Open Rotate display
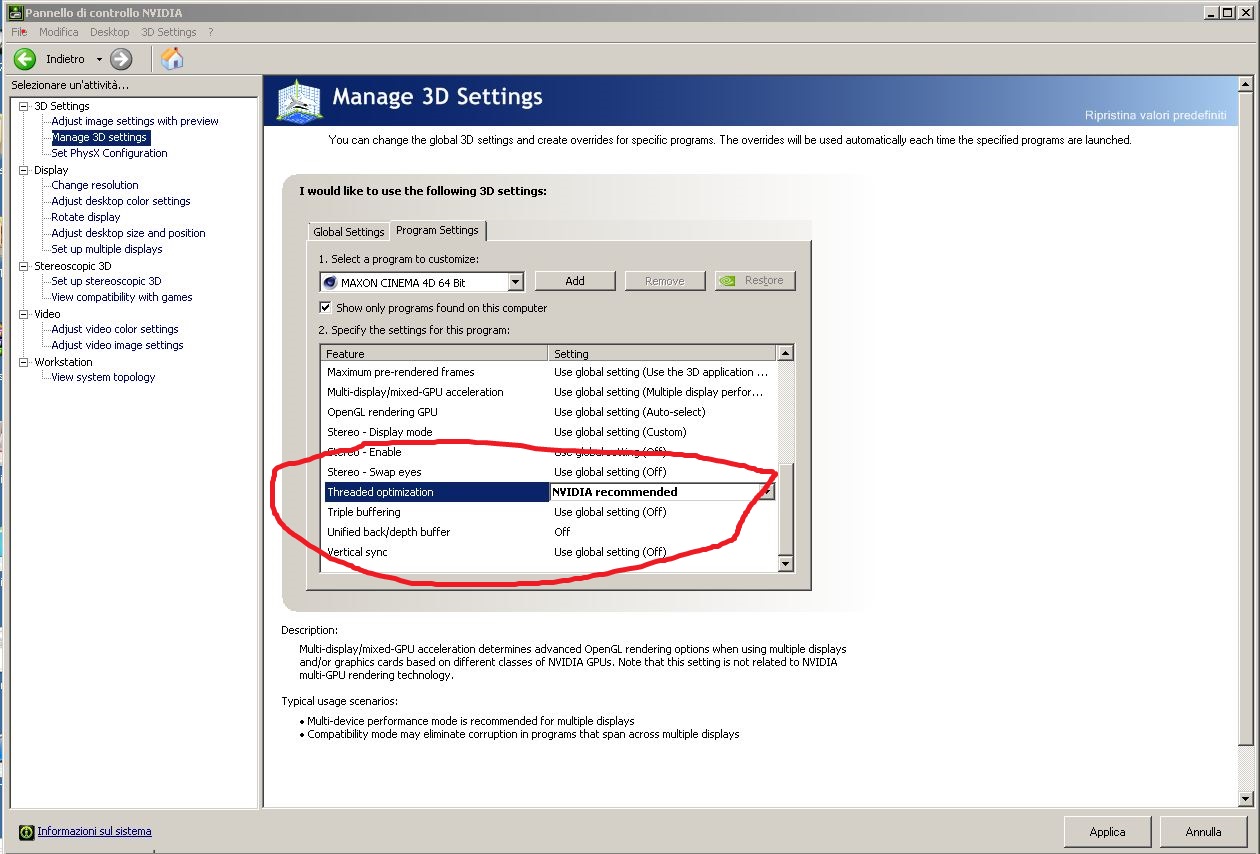 [x=86, y=217]
